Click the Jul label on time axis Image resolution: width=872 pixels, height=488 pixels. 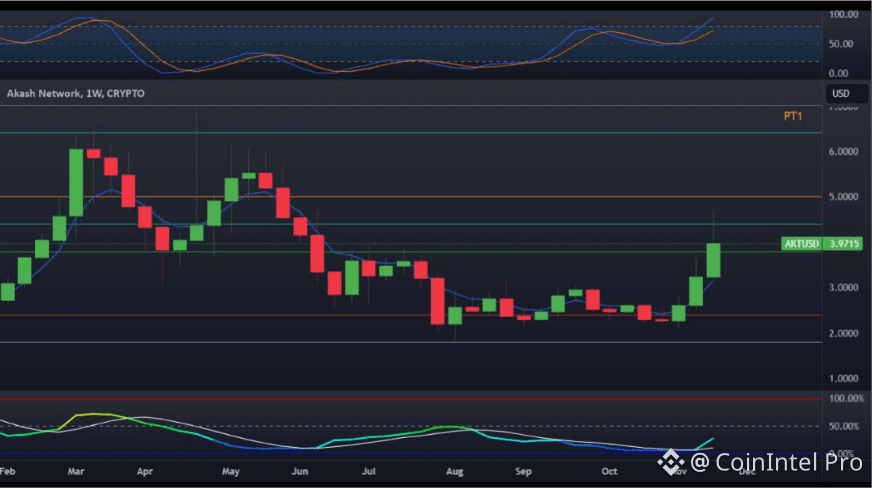(368, 471)
